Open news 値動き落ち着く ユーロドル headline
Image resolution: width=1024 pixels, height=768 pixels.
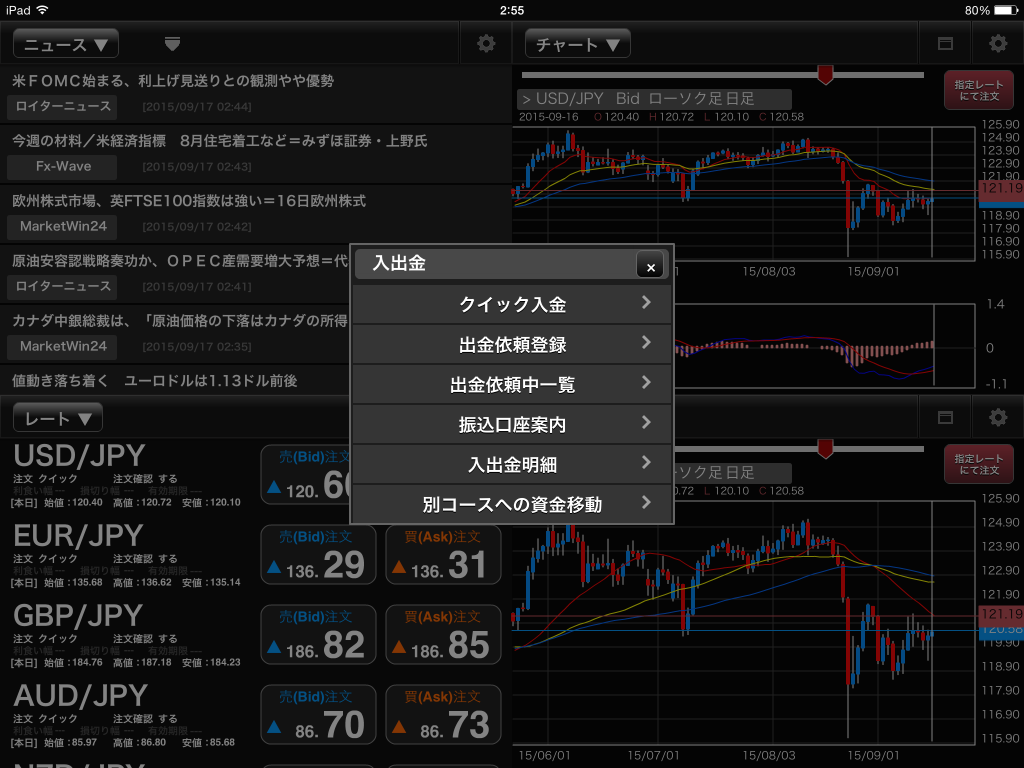pyautogui.click(x=155, y=381)
